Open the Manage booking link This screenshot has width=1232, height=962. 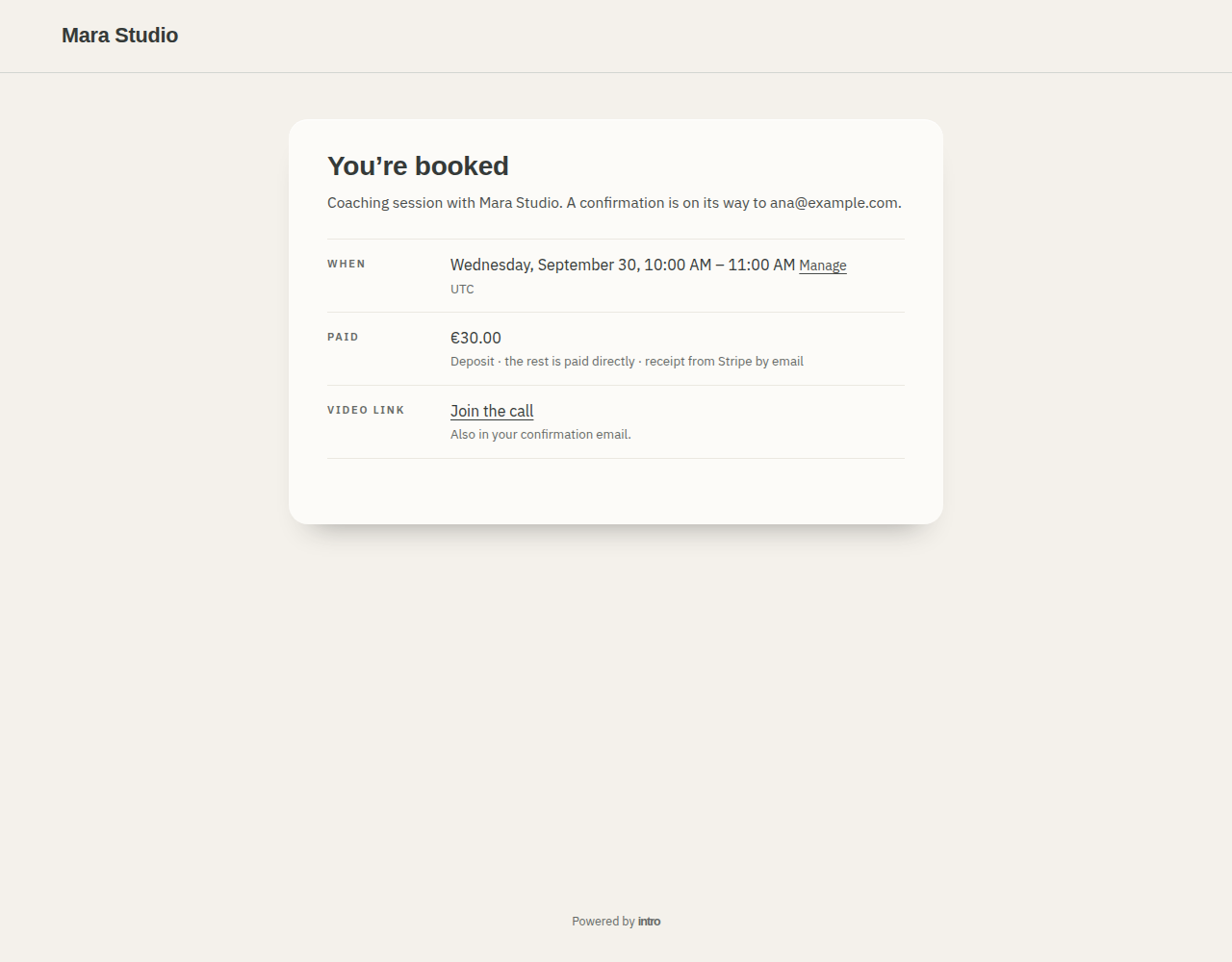(823, 266)
